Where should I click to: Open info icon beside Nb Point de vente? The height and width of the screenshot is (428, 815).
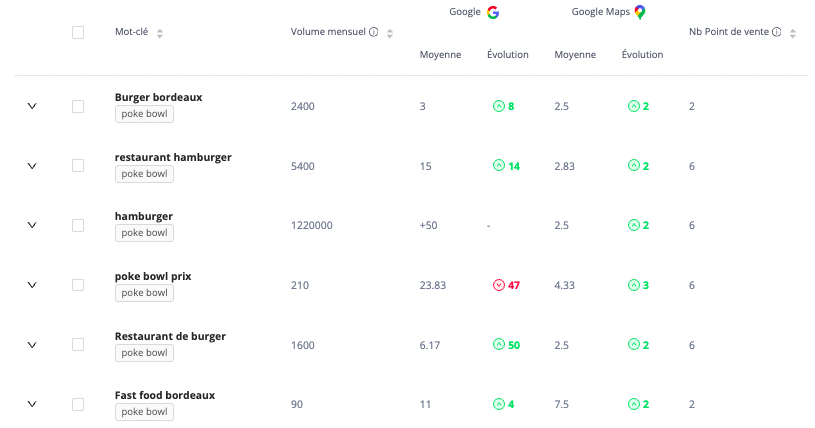coord(777,32)
